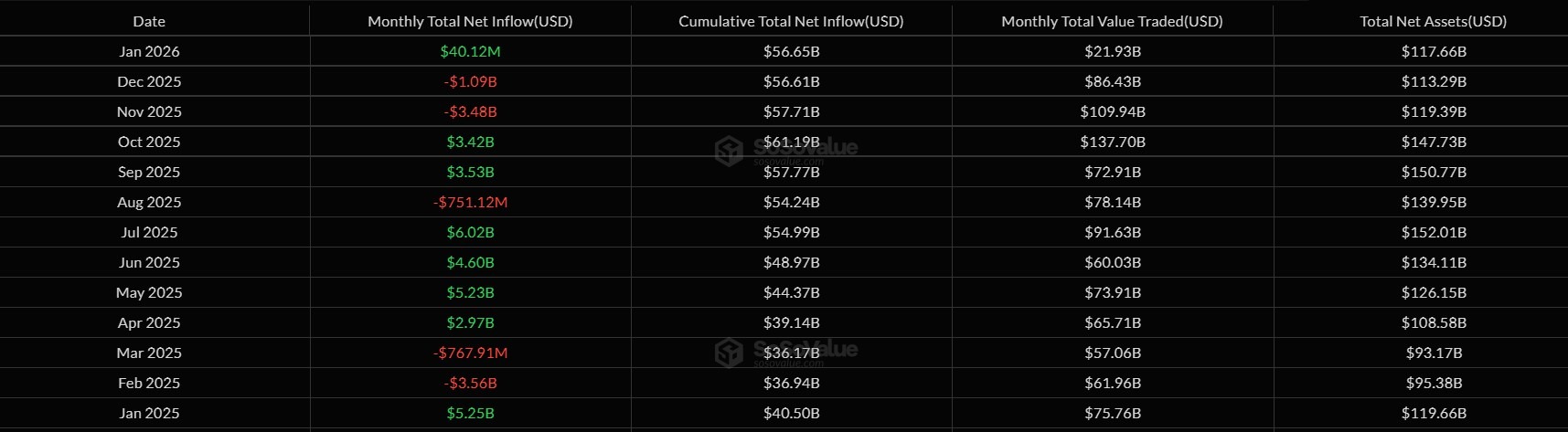Image resolution: width=1568 pixels, height=432 pixels.
Task: Select the $152.01B total net assets cell
Action: pos(1433,232)
